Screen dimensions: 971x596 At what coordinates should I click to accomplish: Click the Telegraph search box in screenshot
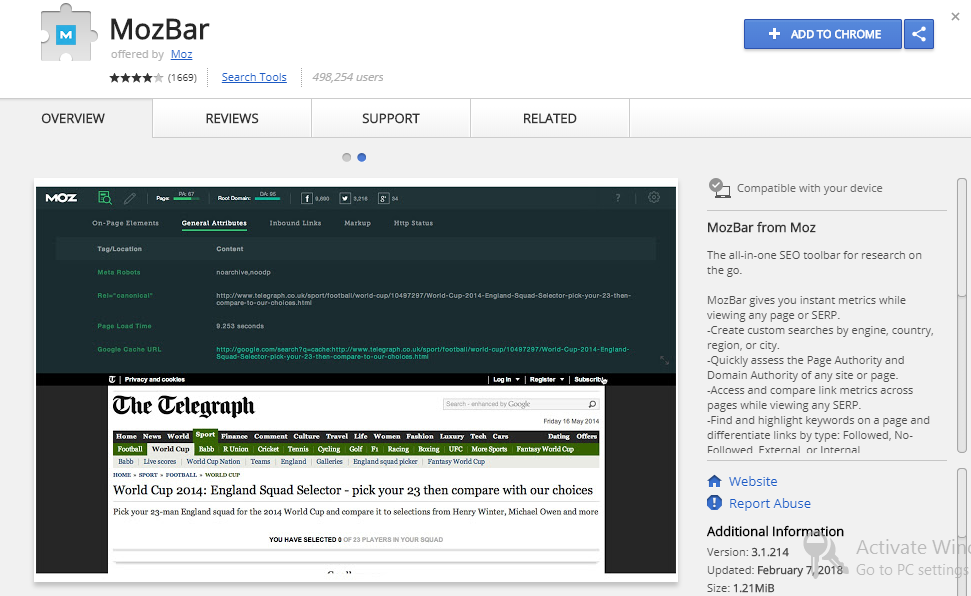point(521,404)
